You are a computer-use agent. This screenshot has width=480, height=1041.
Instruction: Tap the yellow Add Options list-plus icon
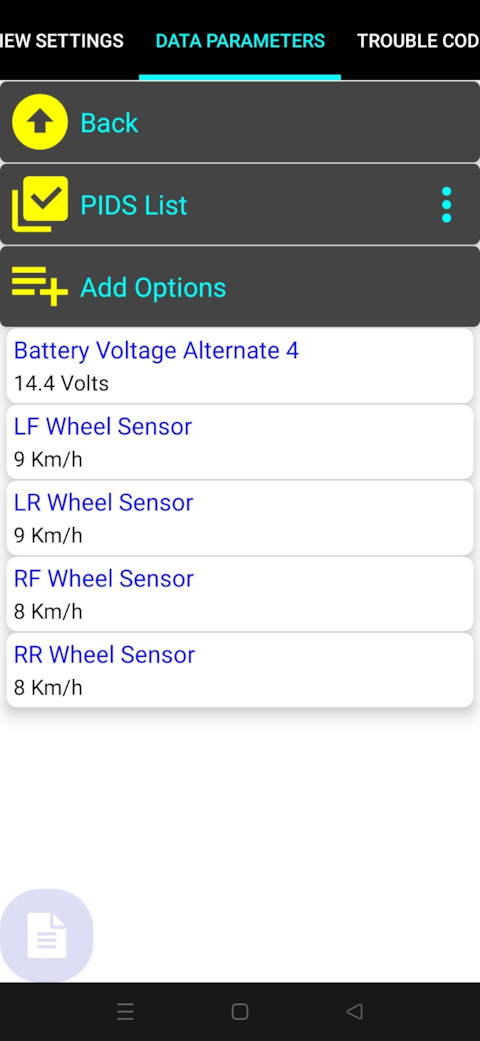click(40, 286)
